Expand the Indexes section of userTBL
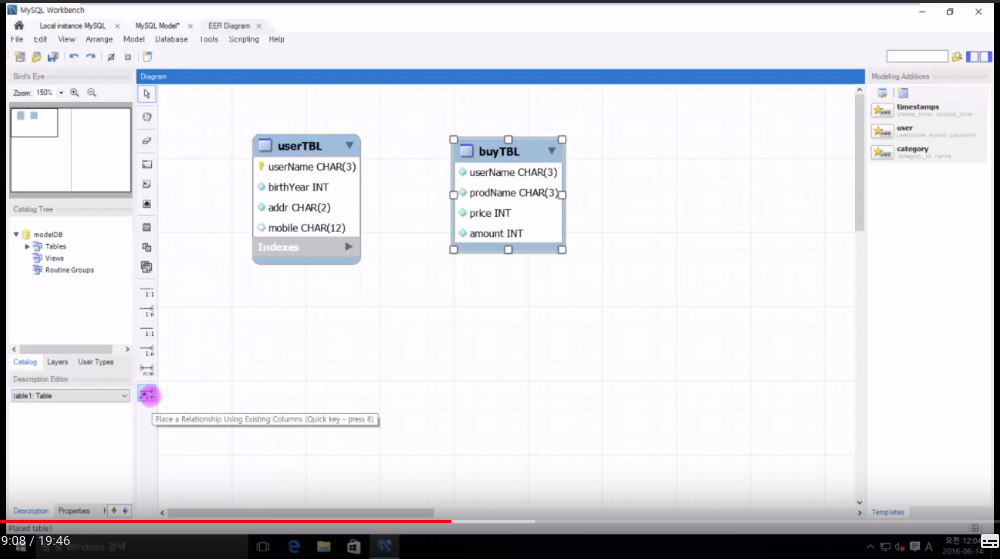1000x560 pixels. pos(349,246)
